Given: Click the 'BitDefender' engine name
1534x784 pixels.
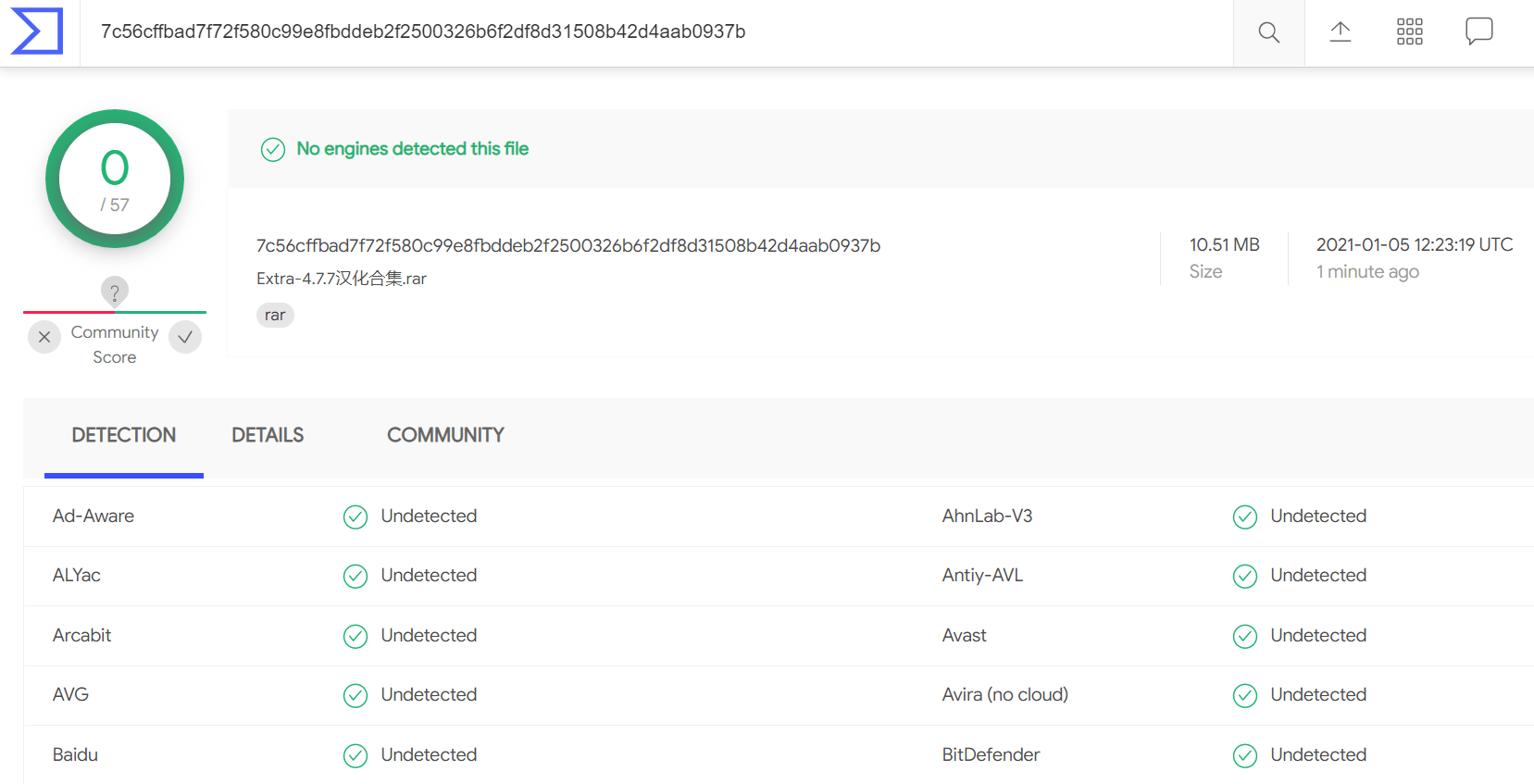Looking at the screenshot, I should tap(991, 754).
